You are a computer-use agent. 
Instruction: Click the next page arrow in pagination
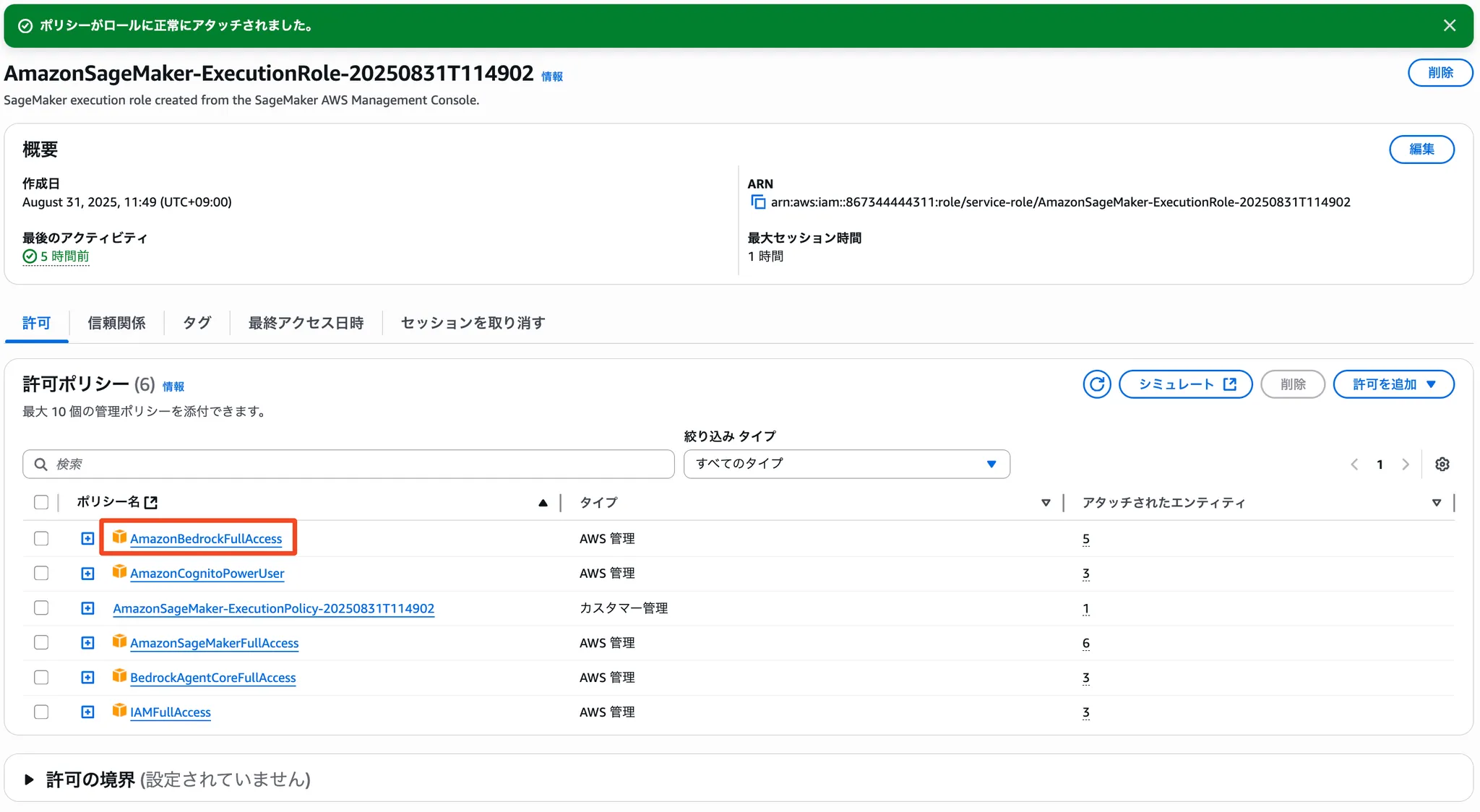[1405, 465]
